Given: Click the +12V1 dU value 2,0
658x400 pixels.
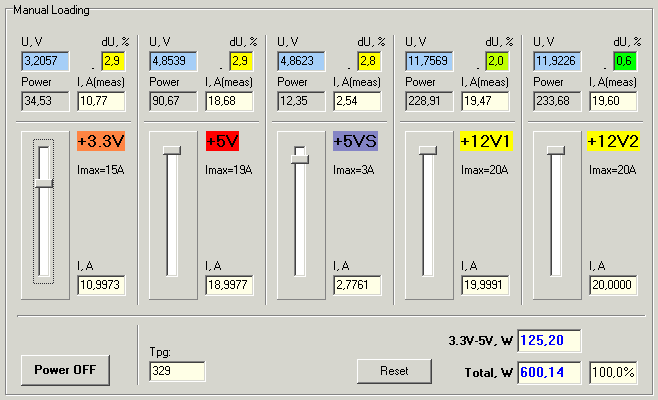Looking at the screenshot, I should [x=497, y=61].
